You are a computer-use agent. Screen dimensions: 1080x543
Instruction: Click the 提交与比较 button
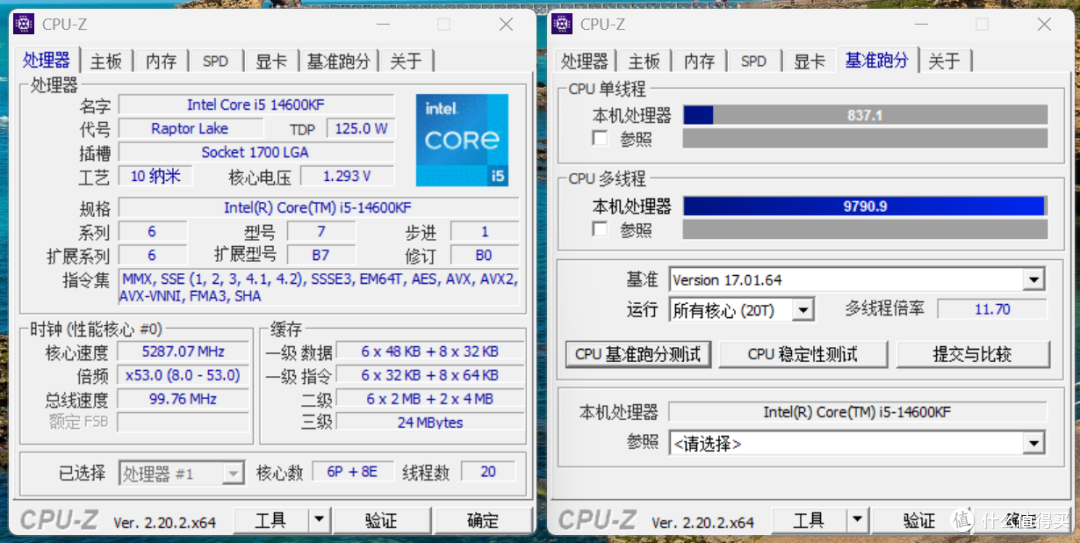pos(973,354)
